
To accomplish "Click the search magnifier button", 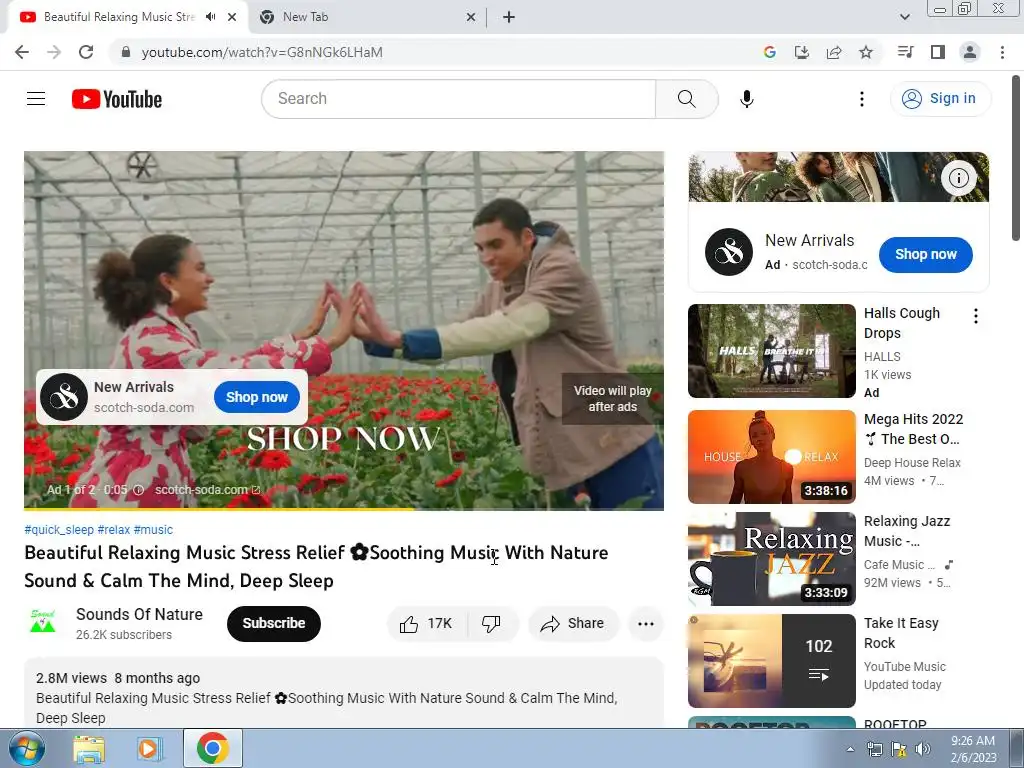I will click(x=686, y=99).
